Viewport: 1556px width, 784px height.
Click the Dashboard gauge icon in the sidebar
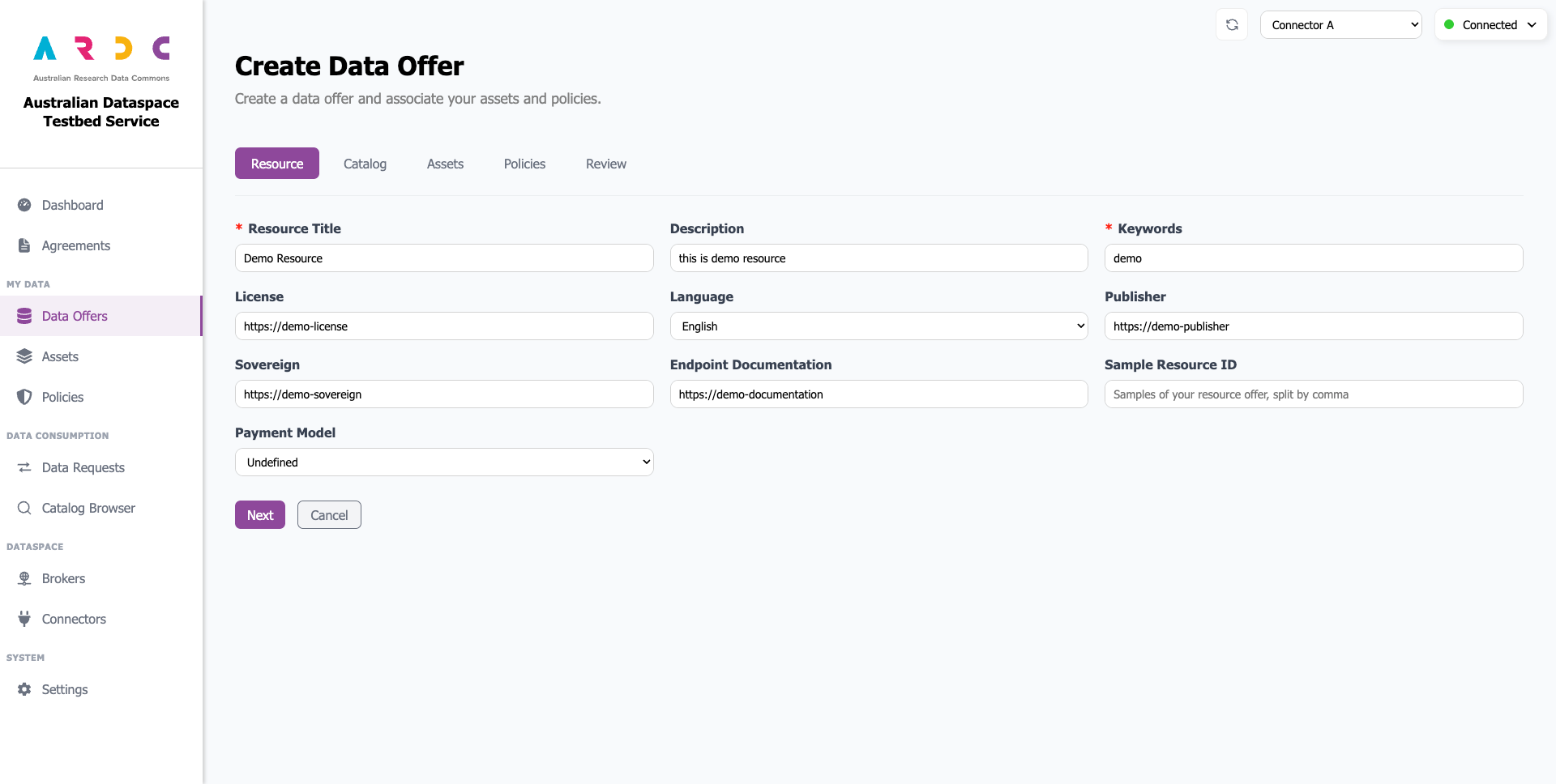coord(24,205)
